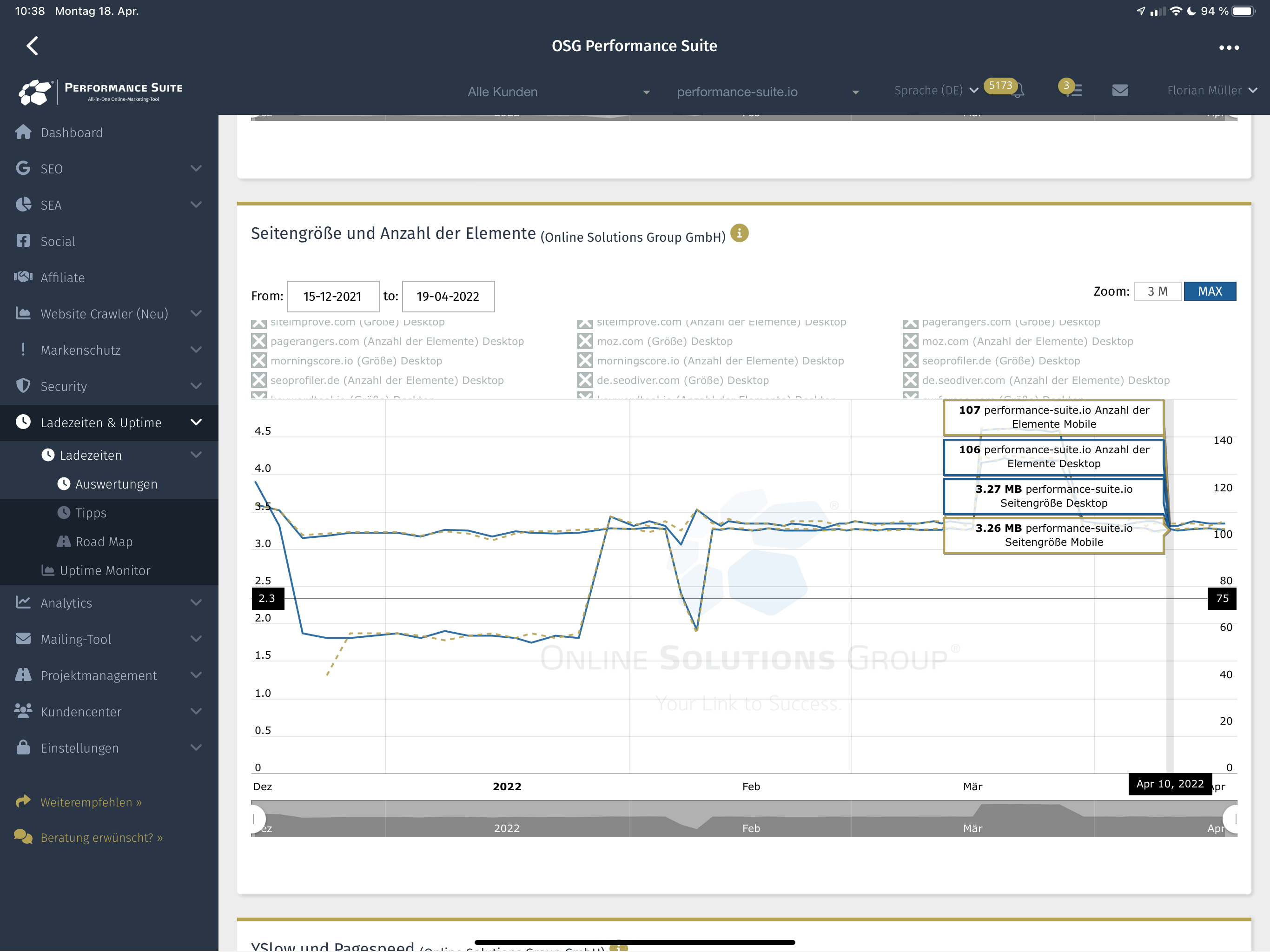The image size is (1270, 952).
Task: Click the Social Facebook icon
Action: pos(23,241)
